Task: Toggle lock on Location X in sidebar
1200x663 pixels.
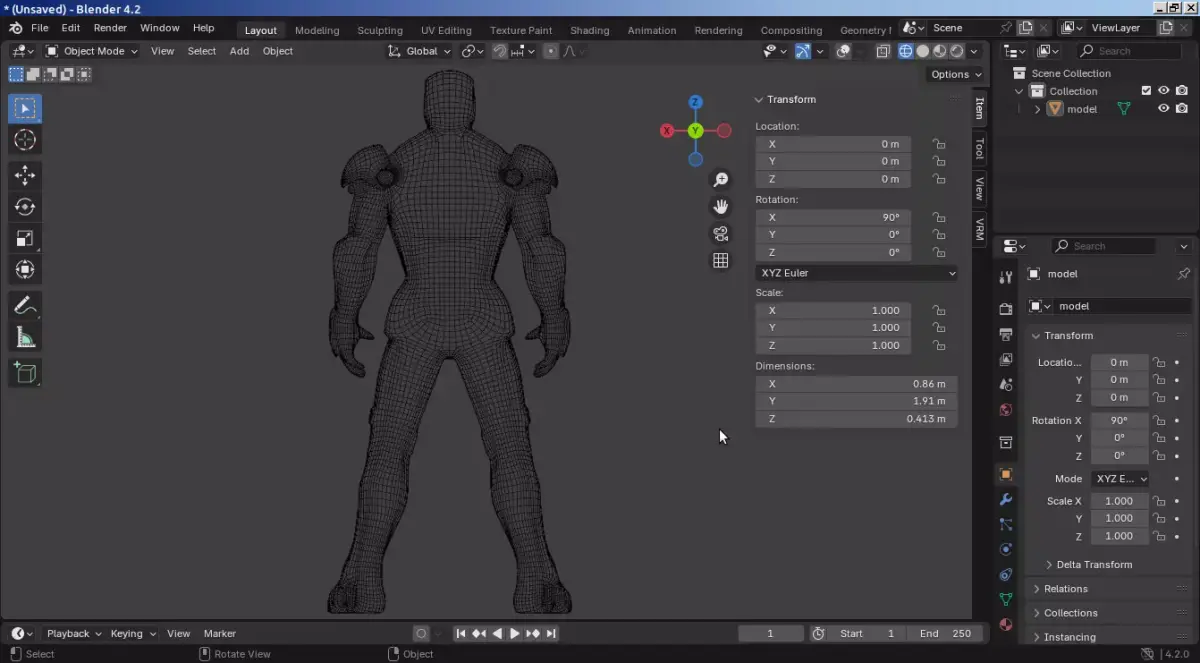Action: pos(938,144)
